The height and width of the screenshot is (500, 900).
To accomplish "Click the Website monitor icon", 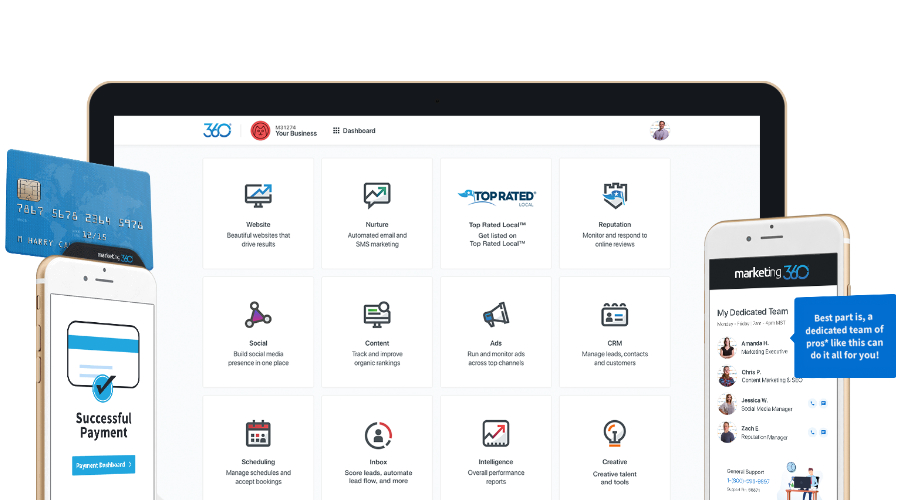I will (x=258, y=196).
